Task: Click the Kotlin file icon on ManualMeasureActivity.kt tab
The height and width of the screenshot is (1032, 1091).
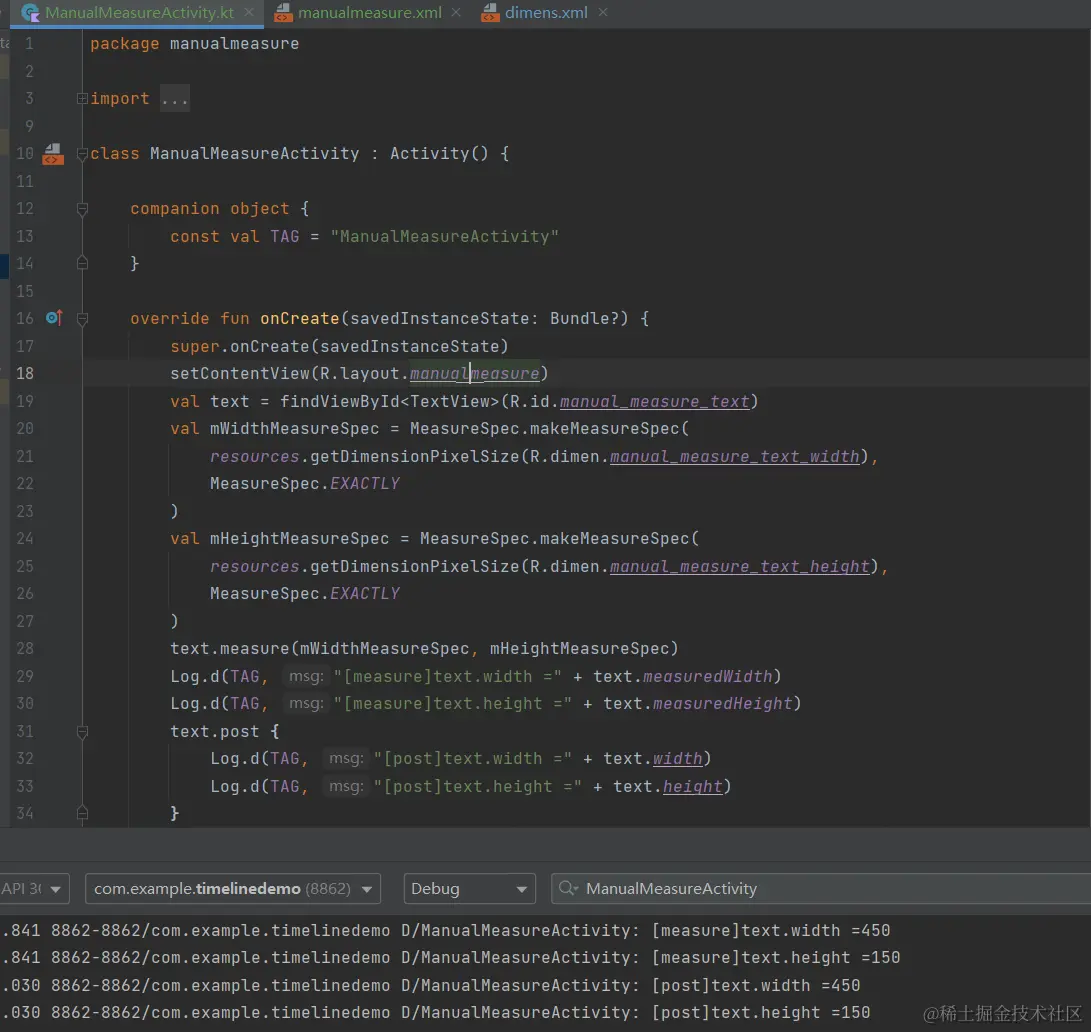Action: (31, 13)
